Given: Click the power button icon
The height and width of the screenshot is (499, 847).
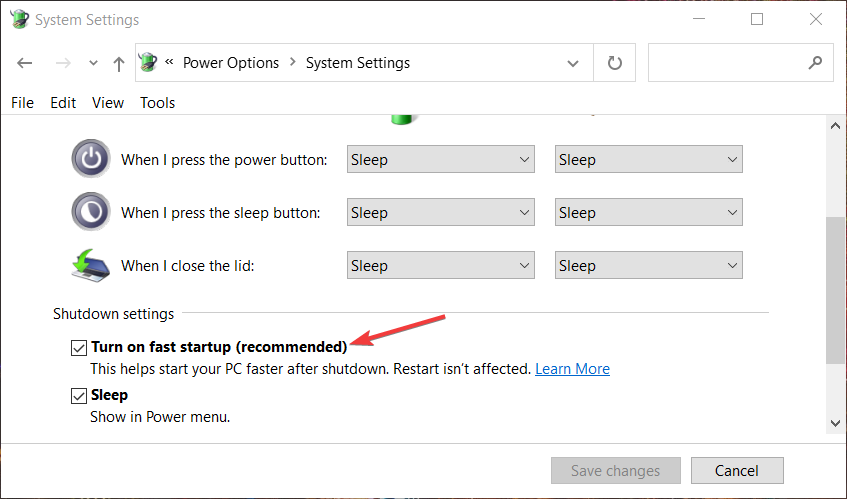Looking at the screenshot, I should [90, 159].
